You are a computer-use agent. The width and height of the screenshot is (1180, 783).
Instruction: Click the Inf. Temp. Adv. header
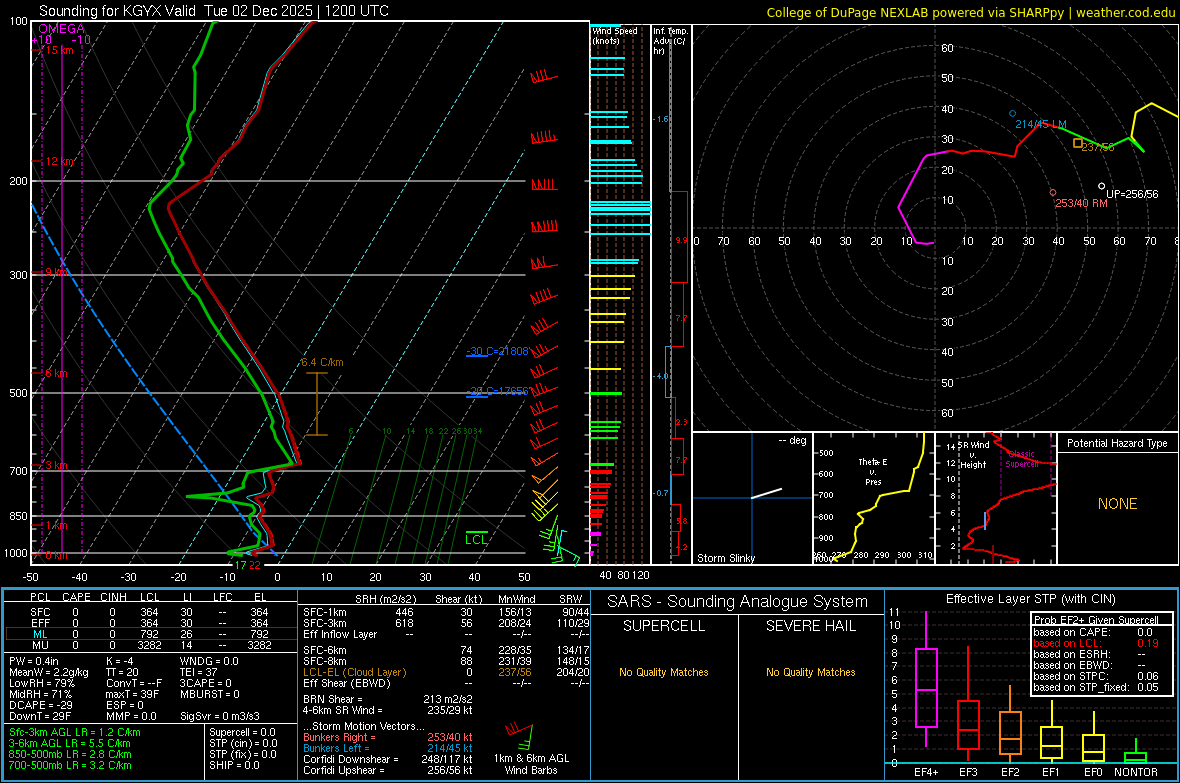coord(671,41)
